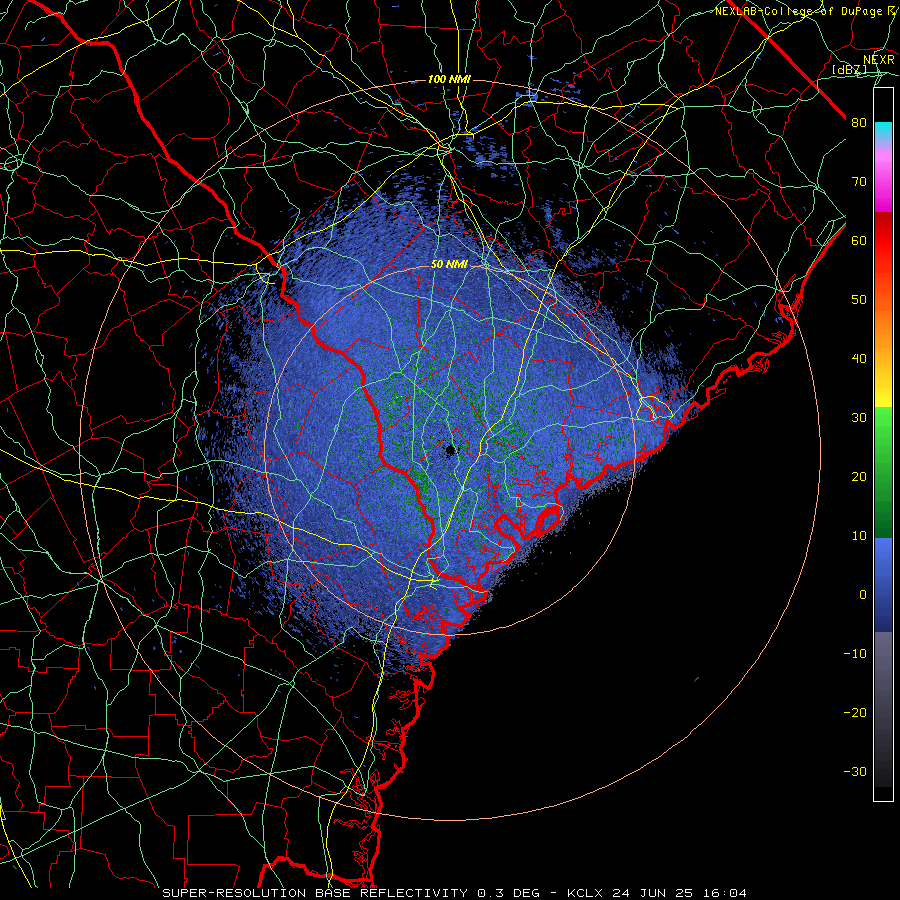Click "SUPER-RESOLUTION BASE REFLECTIVITY" in the footer caption
The image size is (900, 900).
315,893
